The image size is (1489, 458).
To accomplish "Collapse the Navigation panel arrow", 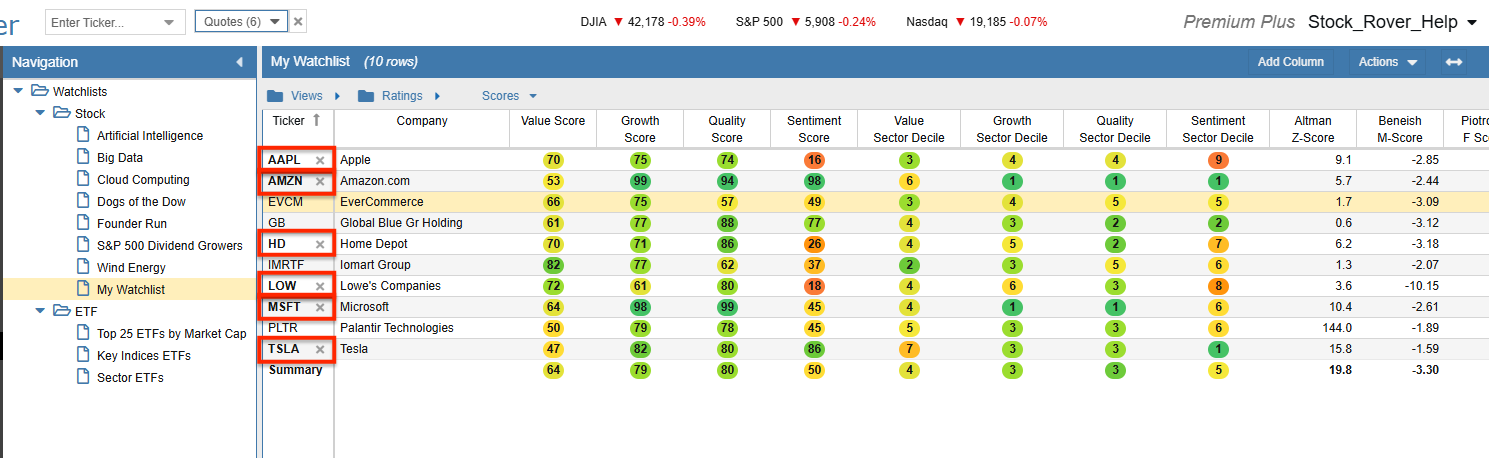I will coord(239,62).
